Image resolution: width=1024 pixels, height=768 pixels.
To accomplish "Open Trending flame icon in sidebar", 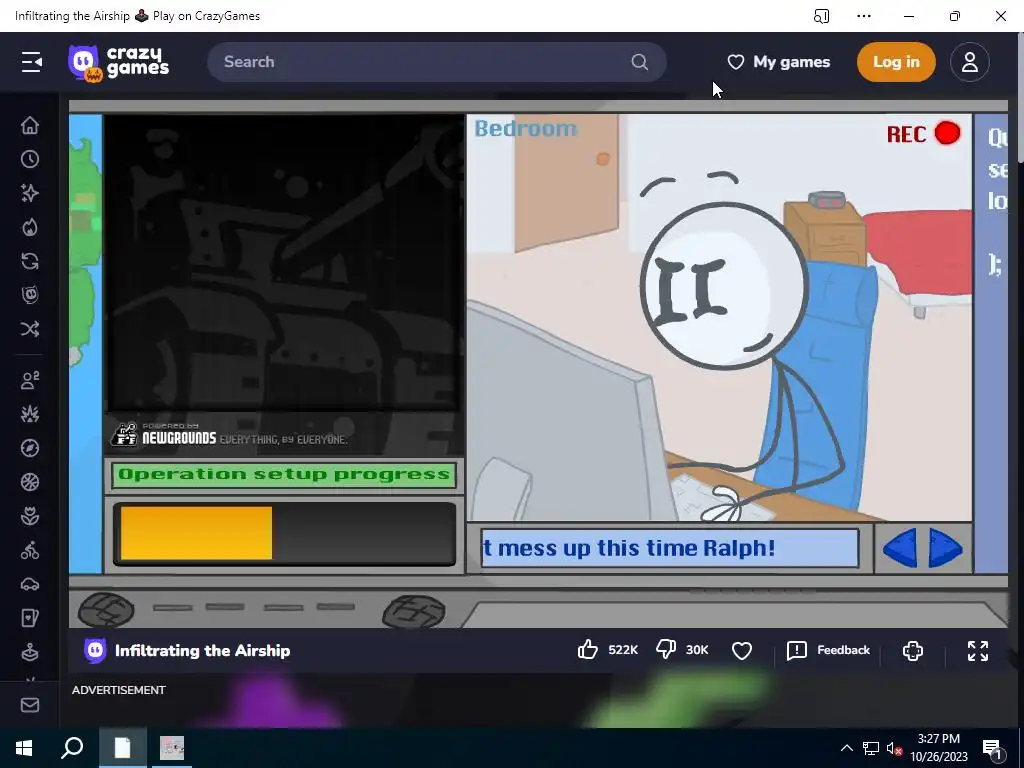I will coord(30,227).
